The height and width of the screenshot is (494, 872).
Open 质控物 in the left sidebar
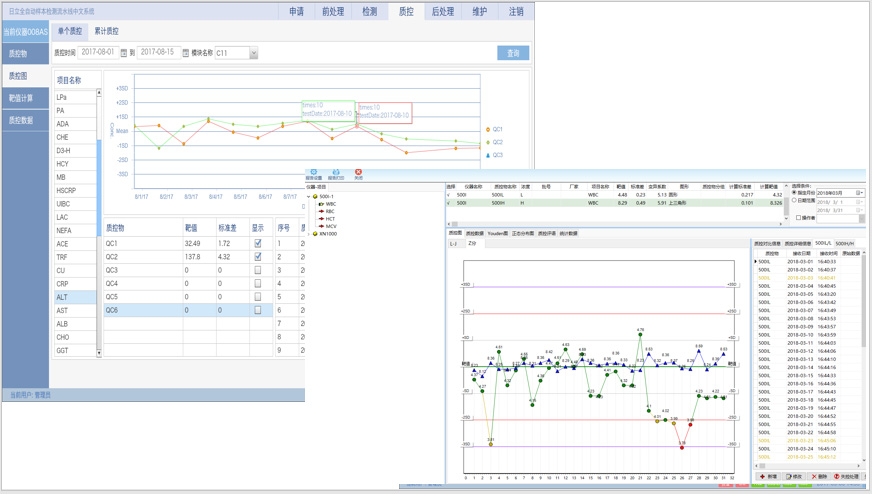26,53
